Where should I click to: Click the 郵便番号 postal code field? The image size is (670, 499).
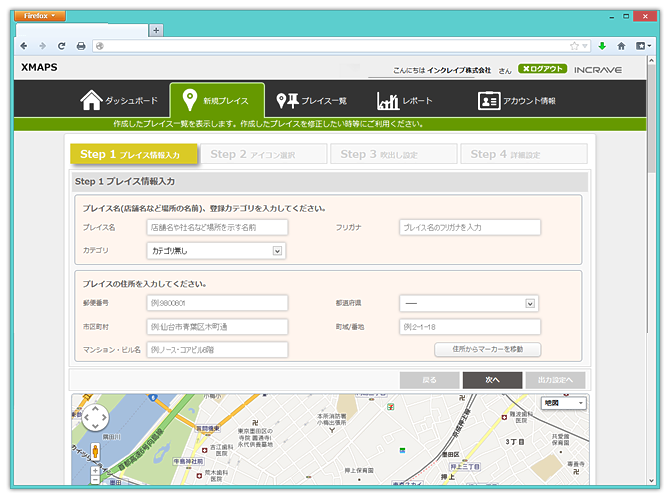(x=217, y=303)
